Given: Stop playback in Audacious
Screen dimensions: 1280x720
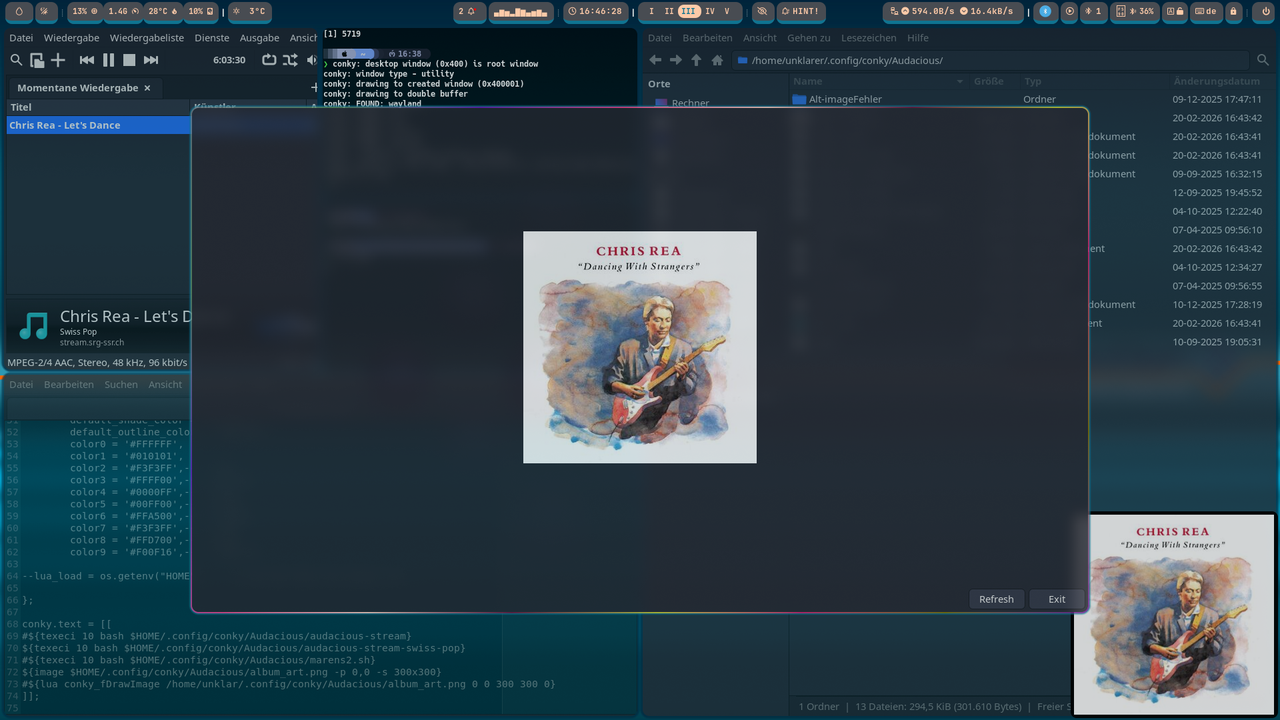Looking at the screenshot, I should (x=129, y=60).
